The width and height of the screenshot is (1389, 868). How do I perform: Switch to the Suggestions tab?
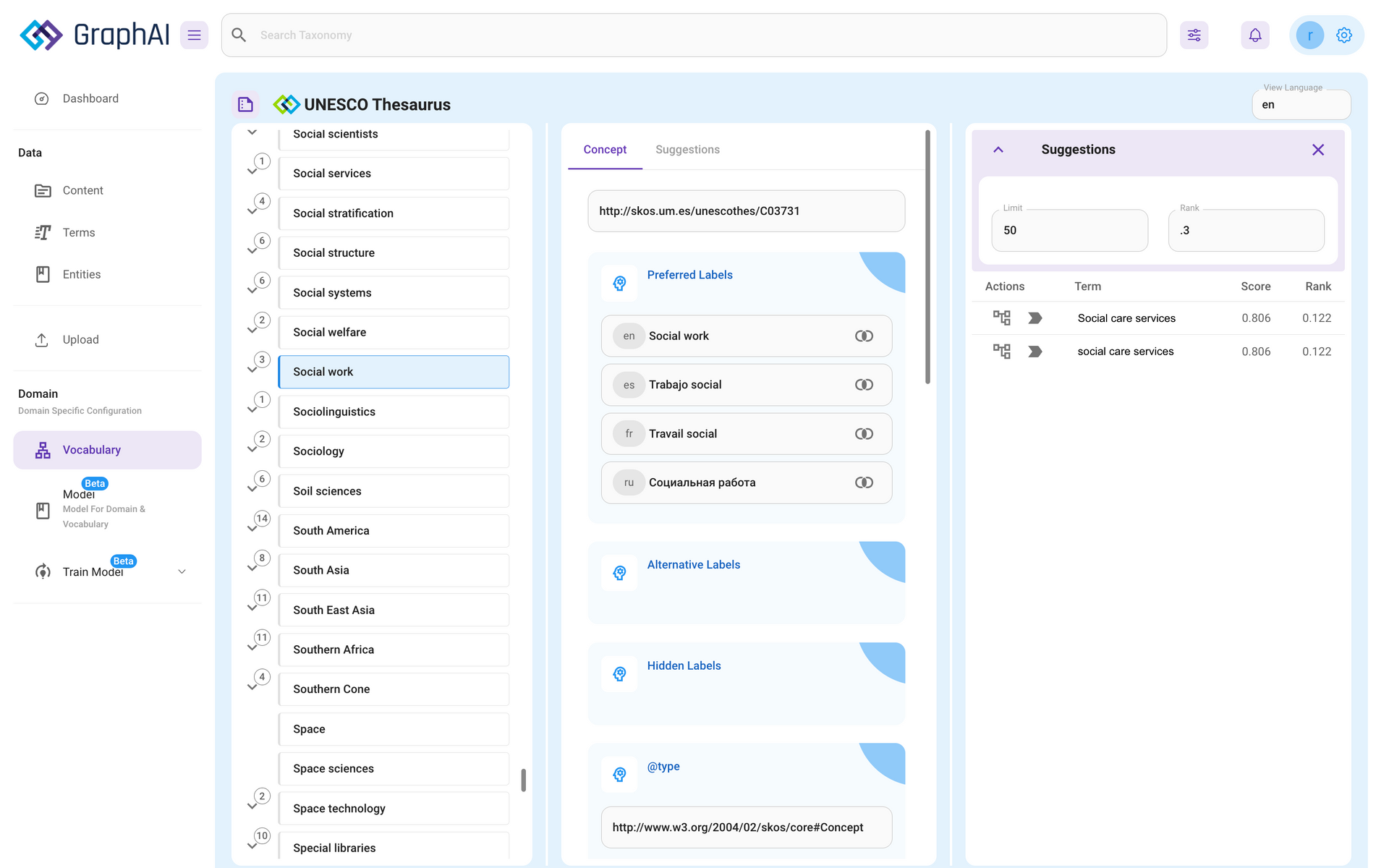click(687, 150)
